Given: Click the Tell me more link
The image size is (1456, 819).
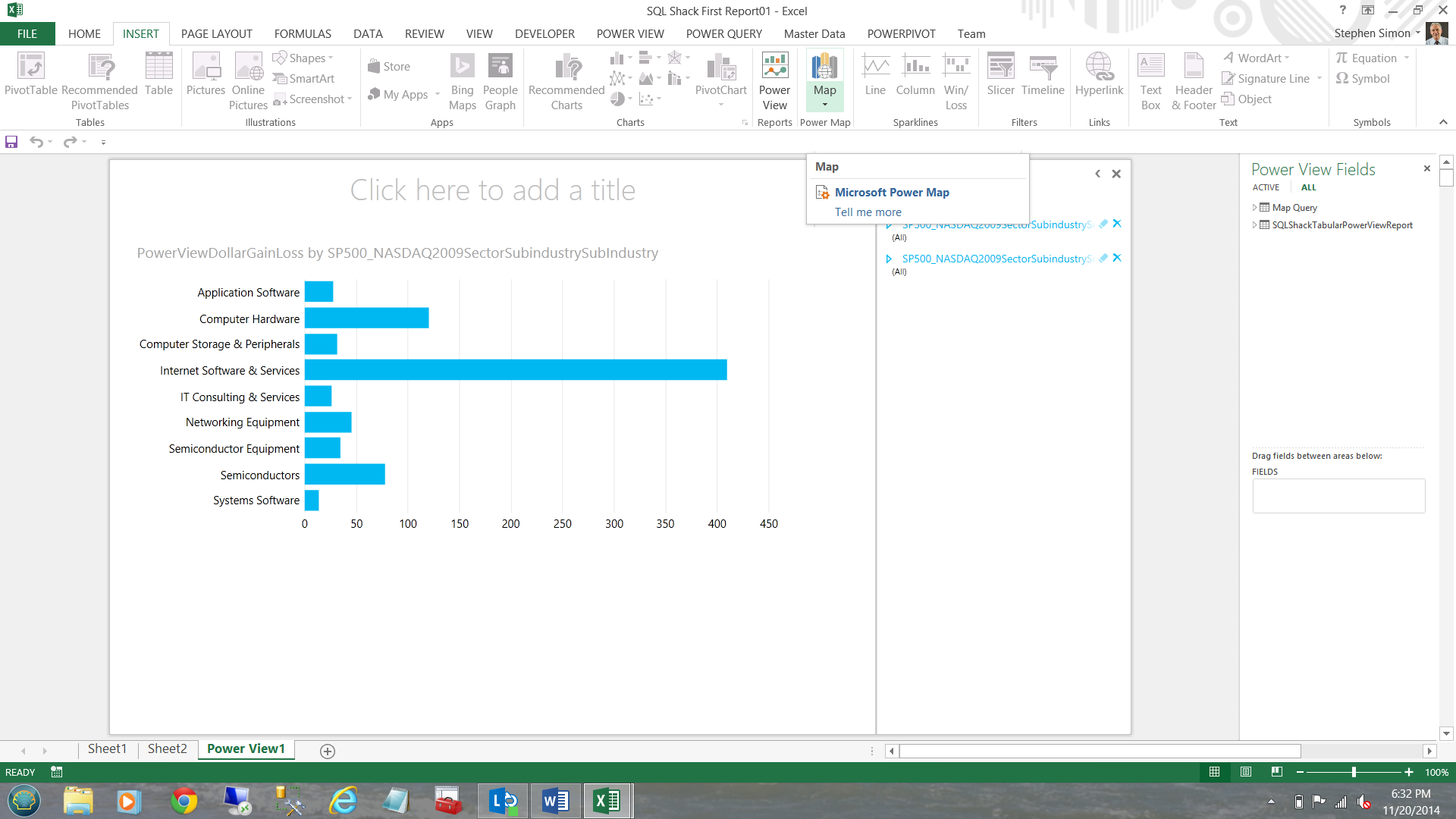Looking at the screenshot, I should [x=868, y=212].
